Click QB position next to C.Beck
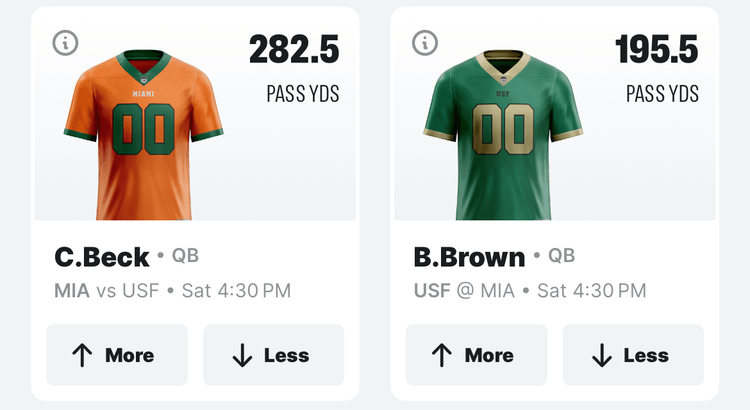Viewport: 750px width, 410px height. (185, 256)
